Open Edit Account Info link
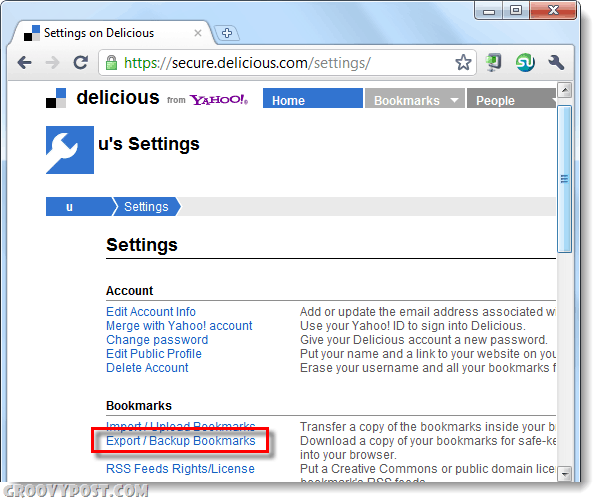Screen dimensions: 601x502 (x=151, y=312)
